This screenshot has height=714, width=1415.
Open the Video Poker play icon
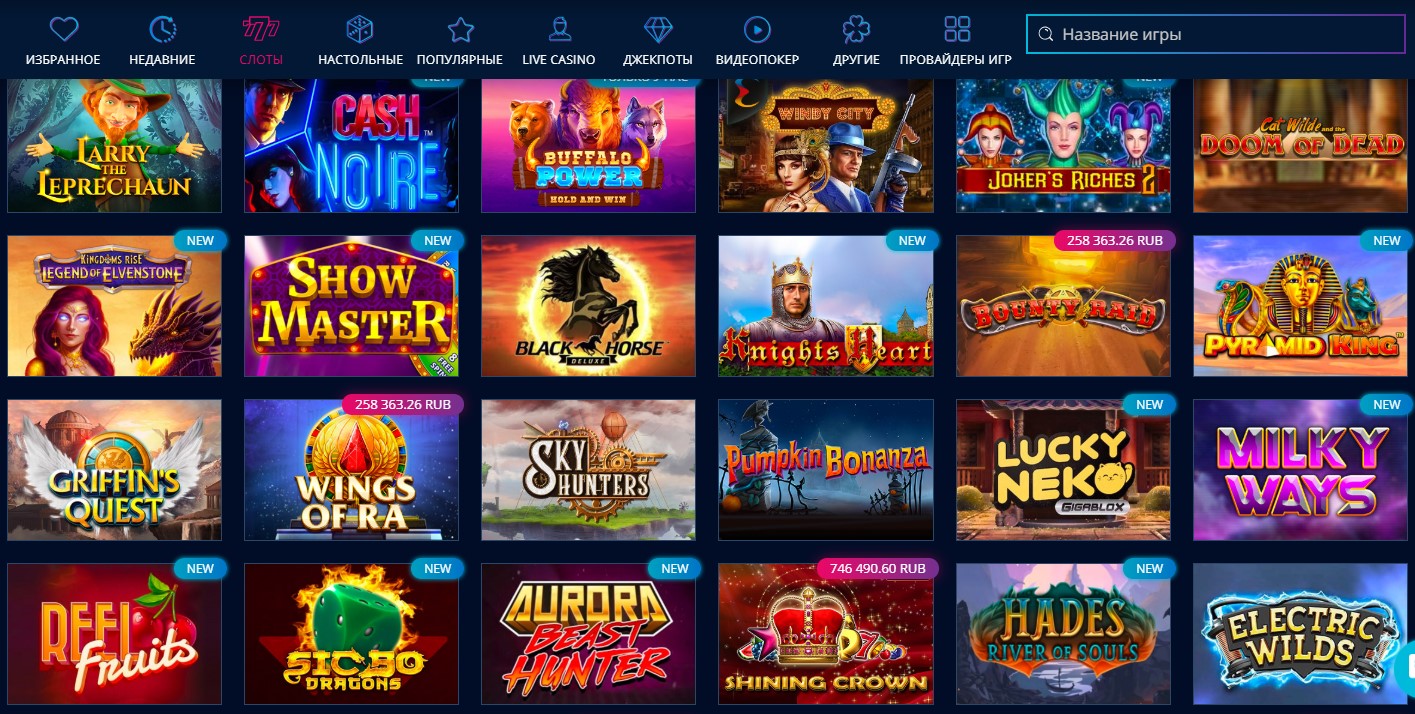(757, 28)
